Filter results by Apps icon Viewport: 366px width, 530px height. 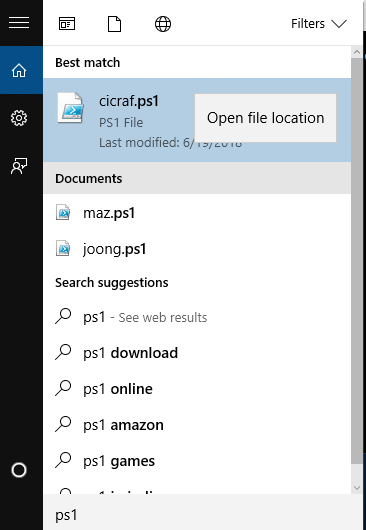tap(67, 24)
